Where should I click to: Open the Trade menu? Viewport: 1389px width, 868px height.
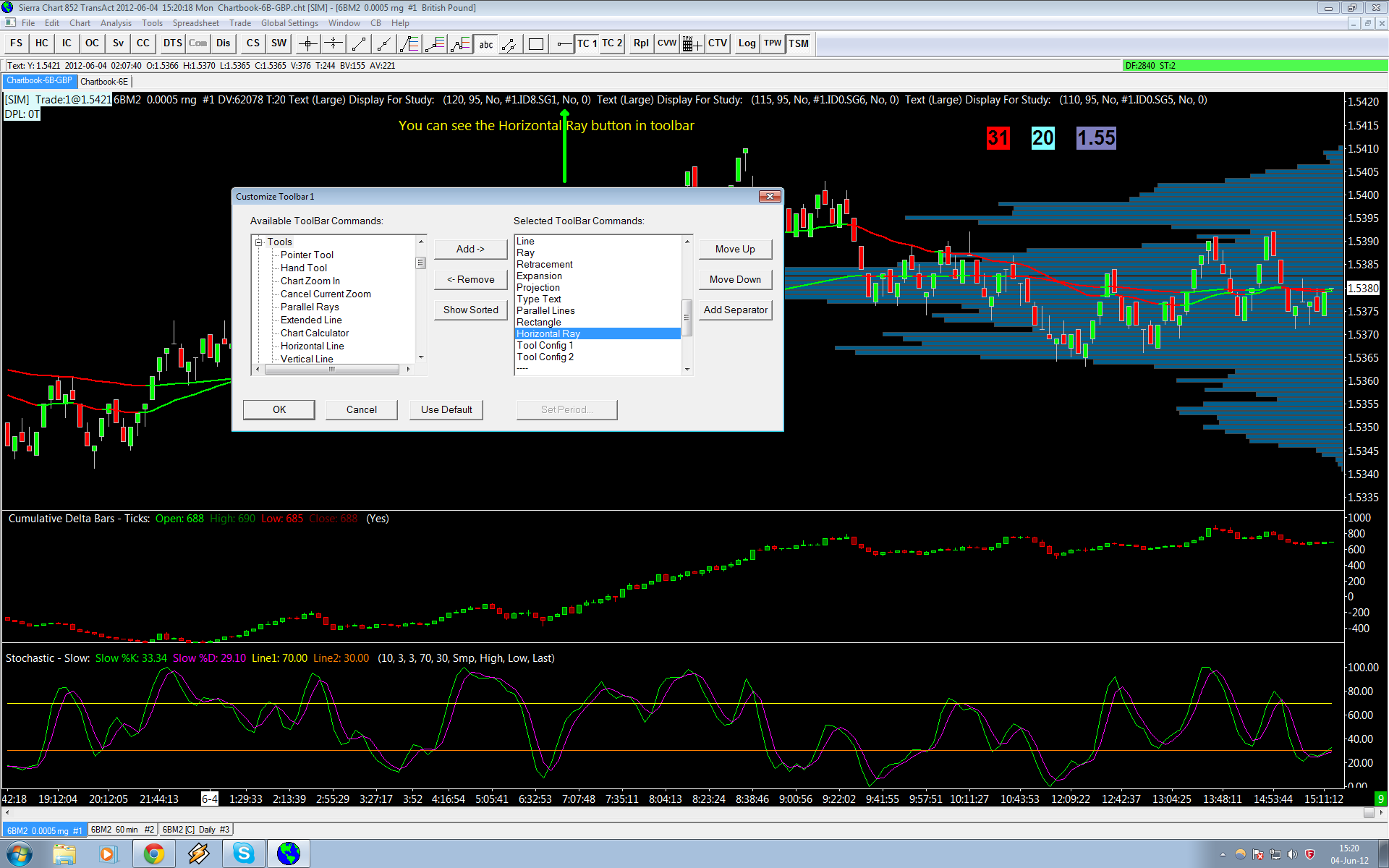coord(240,23)
